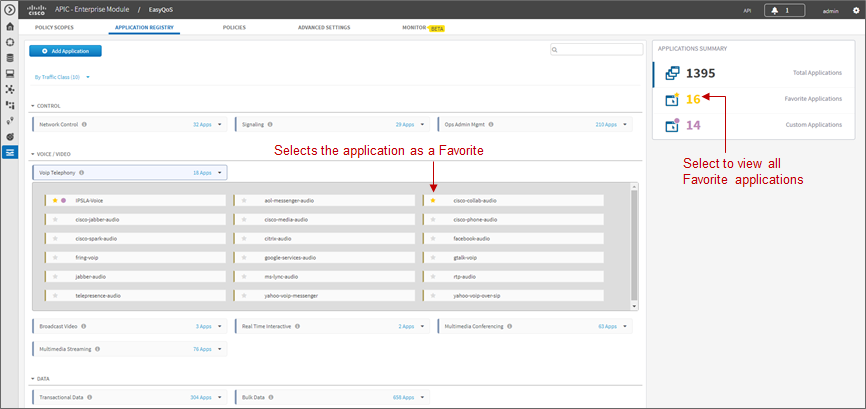Toggle favorite star for aol-messenger-audio
The image size is (866, 409).
(x=244, y=200)
